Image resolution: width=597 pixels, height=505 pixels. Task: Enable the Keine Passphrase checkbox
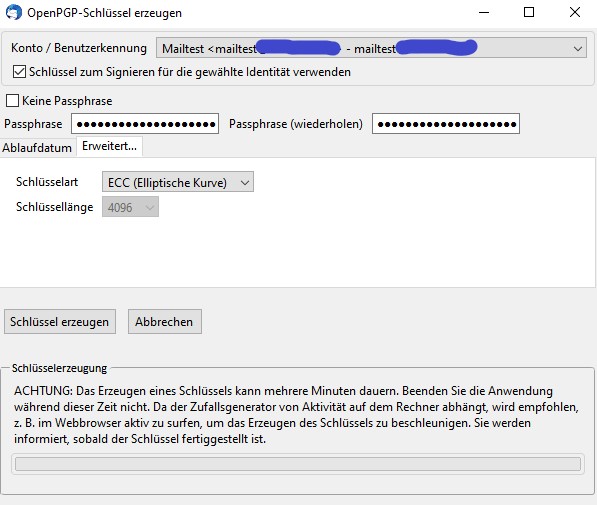pos(12,101)
